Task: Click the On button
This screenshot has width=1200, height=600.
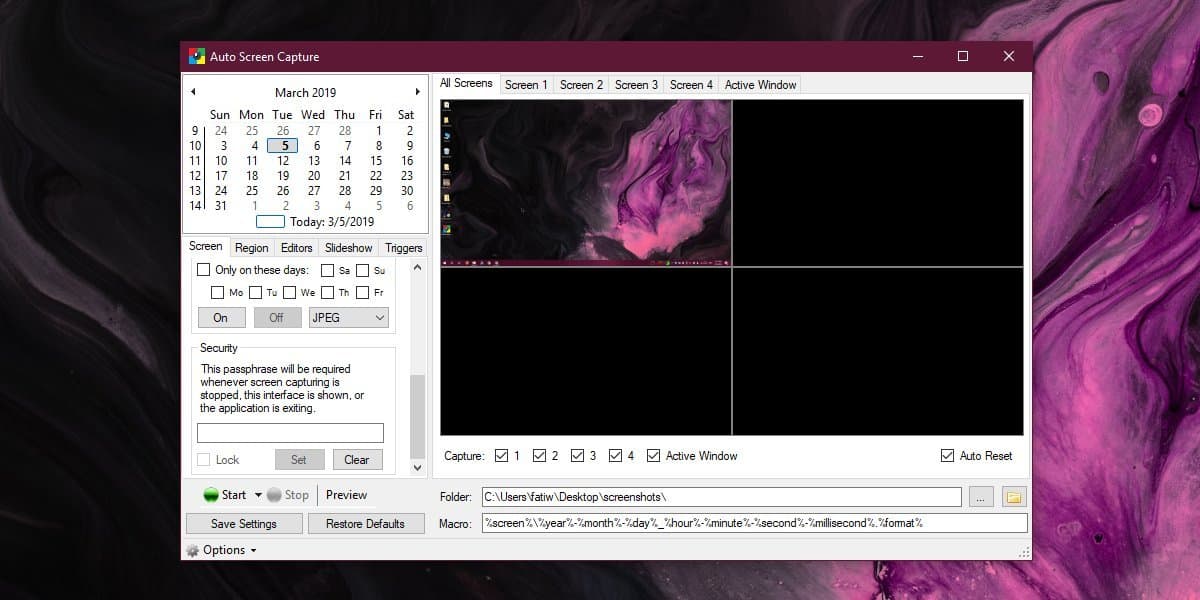Action: coord(221,317)
